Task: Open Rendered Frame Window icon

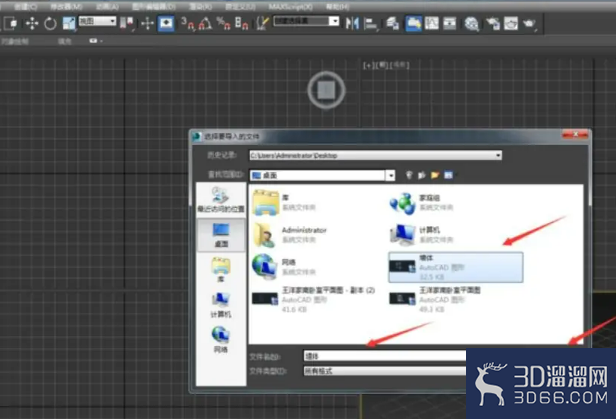Action: [x=511, y=24]
